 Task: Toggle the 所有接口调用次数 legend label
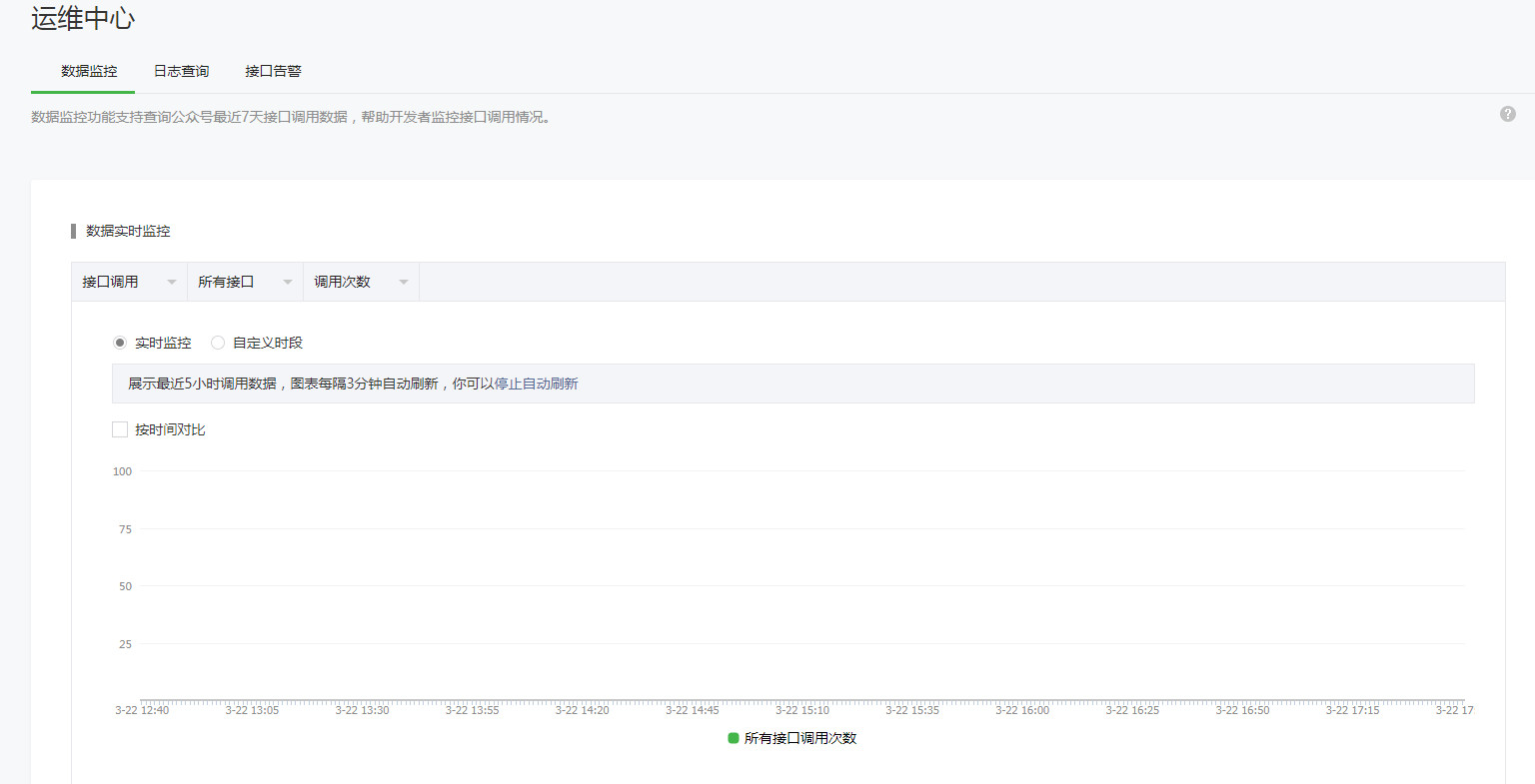coord(800,738)
